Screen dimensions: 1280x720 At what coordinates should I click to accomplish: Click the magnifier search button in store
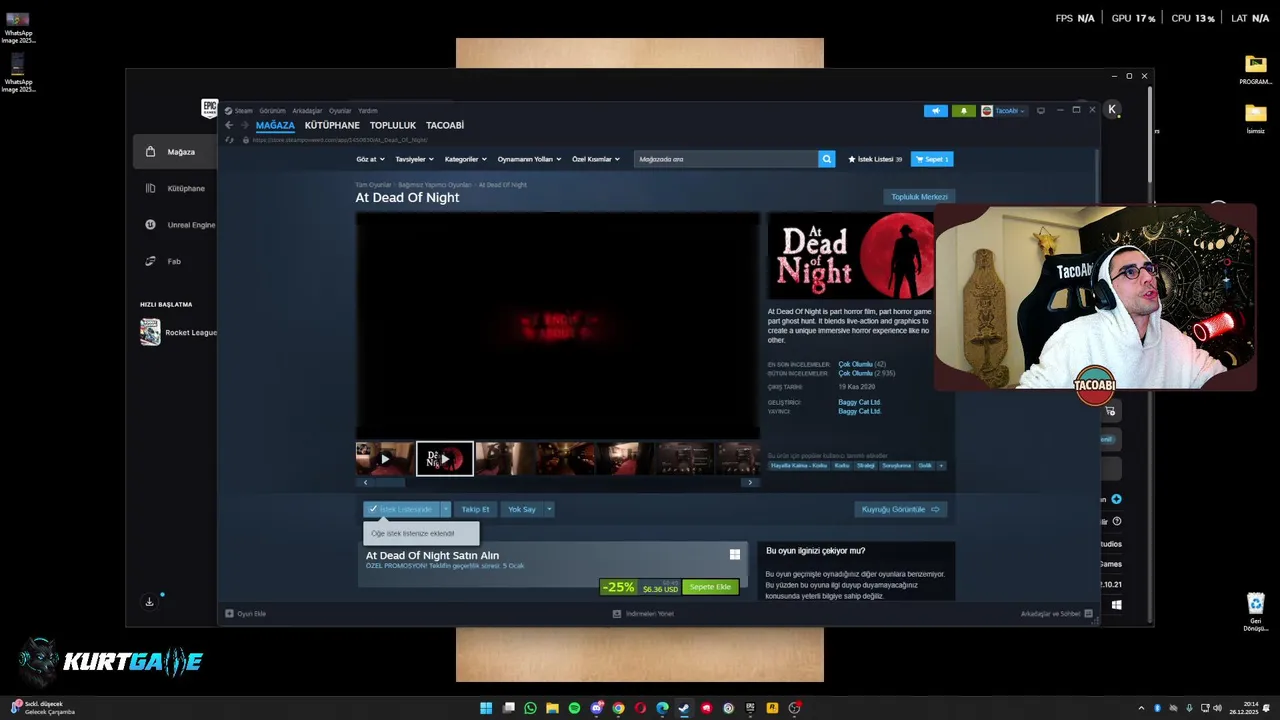(826, 159)
